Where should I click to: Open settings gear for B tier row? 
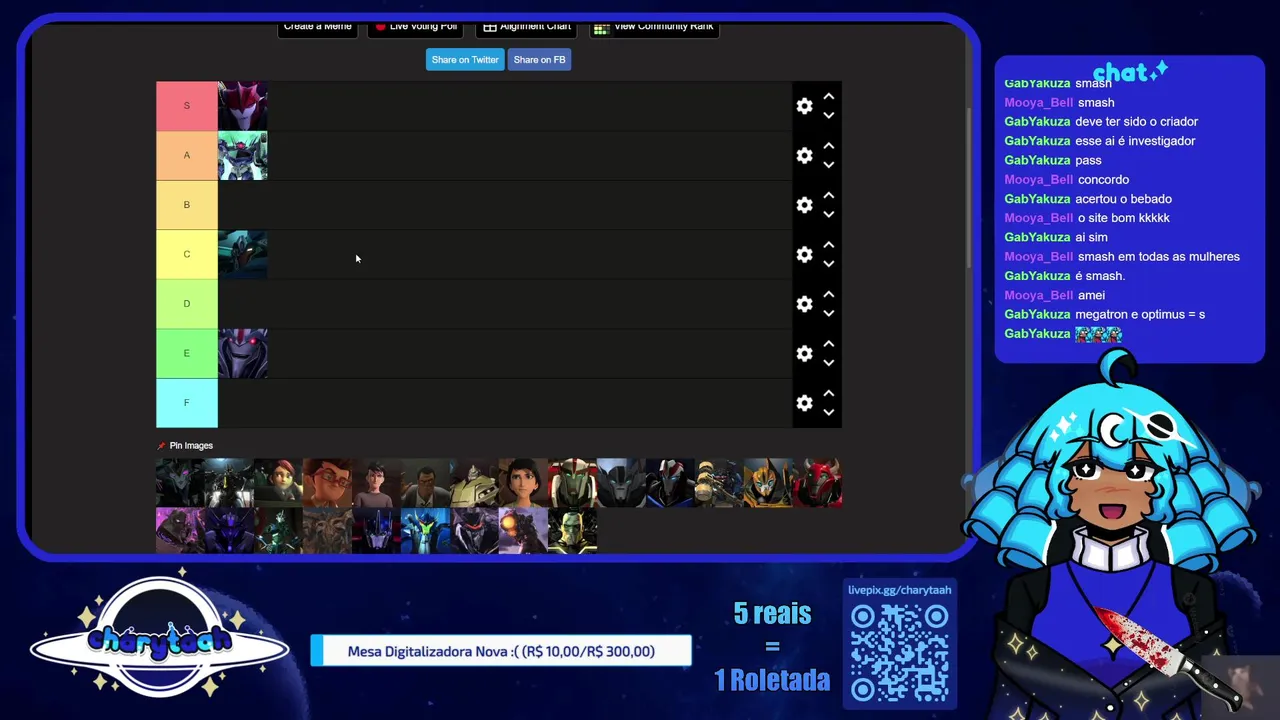click(804, 205)
